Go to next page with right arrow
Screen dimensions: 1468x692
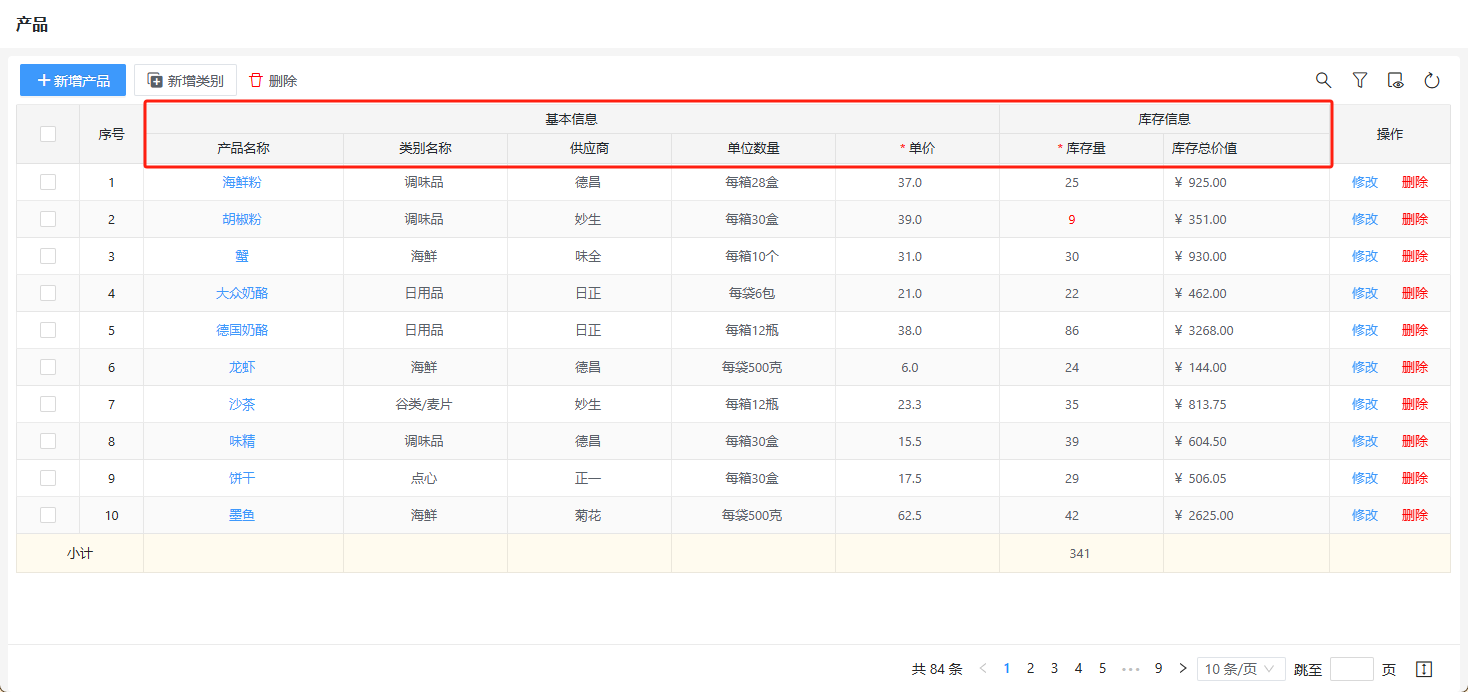tap(1183, 669)
